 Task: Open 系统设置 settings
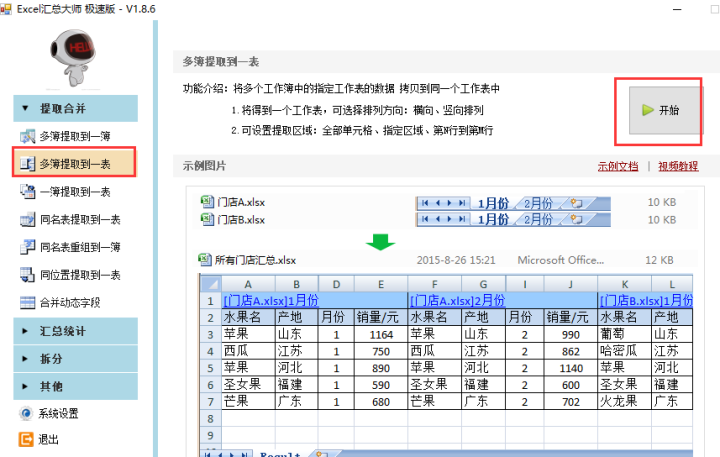pyautogui.click(x=49, y=413)
